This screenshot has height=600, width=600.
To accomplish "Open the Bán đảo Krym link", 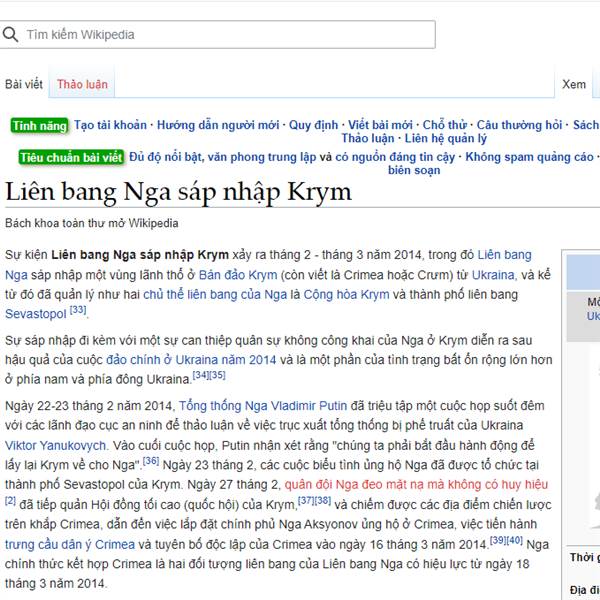I will (238, 275).
